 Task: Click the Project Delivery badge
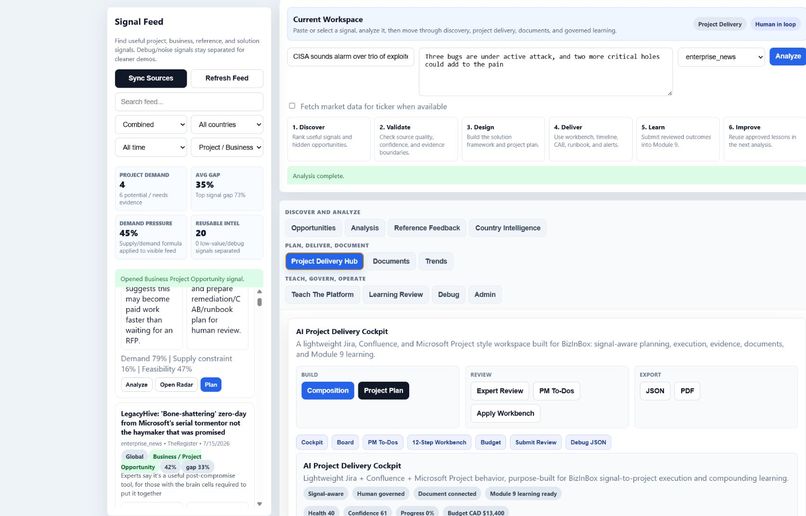[720, 24]
